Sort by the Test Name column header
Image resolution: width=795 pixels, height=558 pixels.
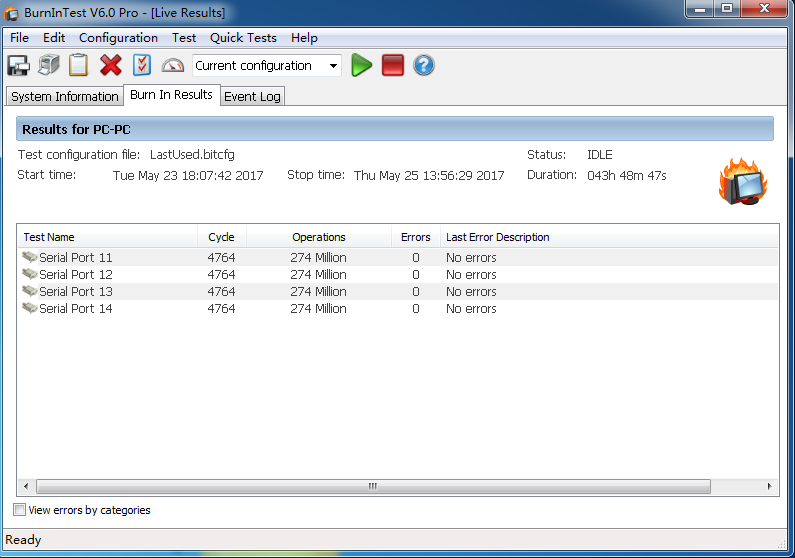pyautogui.click(x=107, y=237)
